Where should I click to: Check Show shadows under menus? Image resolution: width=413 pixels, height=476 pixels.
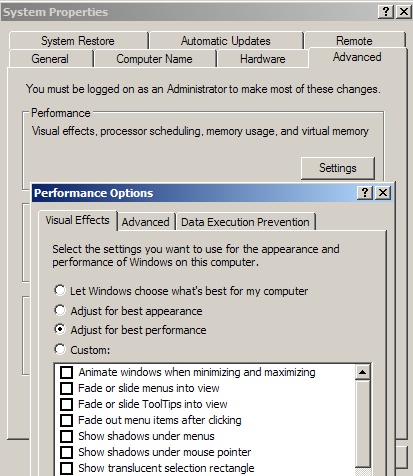pos(66,436)
